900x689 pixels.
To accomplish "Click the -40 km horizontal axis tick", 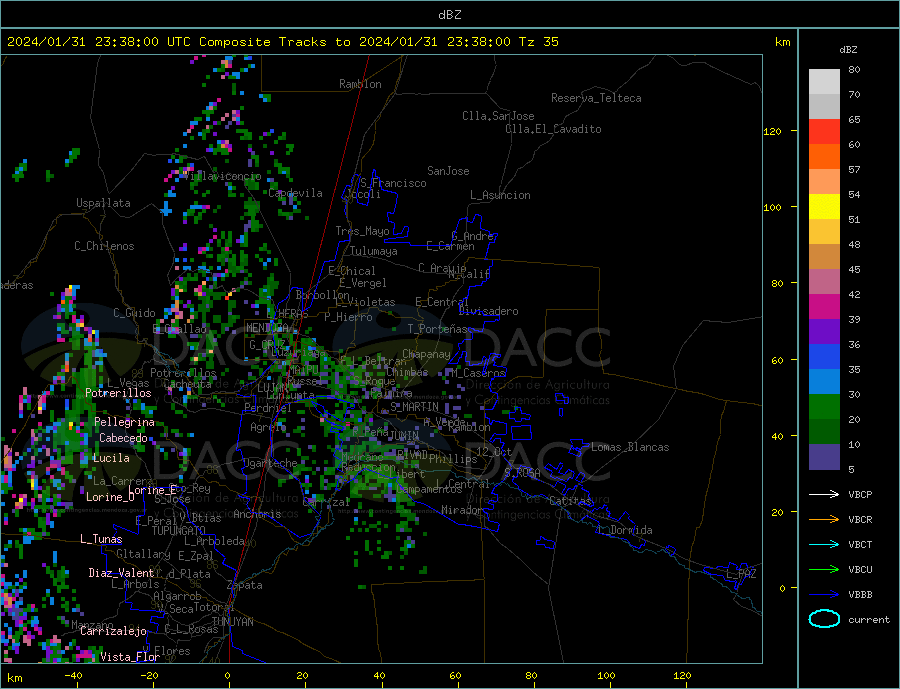I will pyautogui.click(x=73, y=676).
